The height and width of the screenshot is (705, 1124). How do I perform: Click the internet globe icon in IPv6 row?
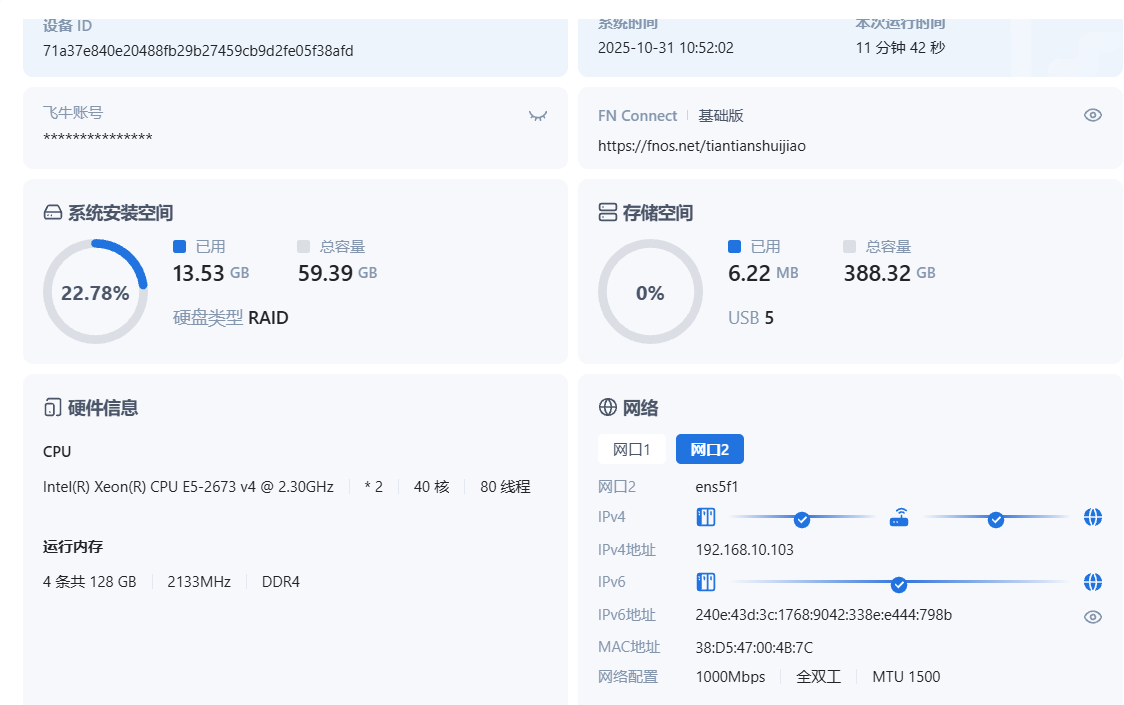click(x=1093, y=582)
